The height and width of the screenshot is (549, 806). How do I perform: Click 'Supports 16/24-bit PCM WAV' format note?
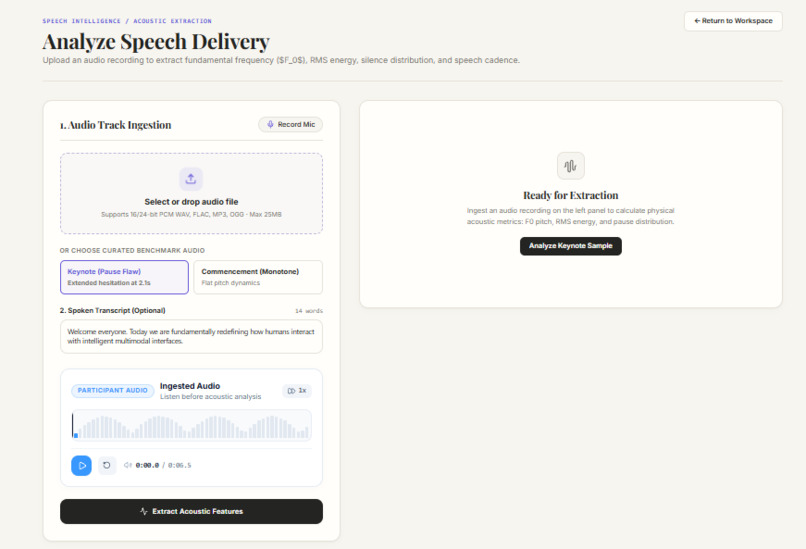coord(191,214)
